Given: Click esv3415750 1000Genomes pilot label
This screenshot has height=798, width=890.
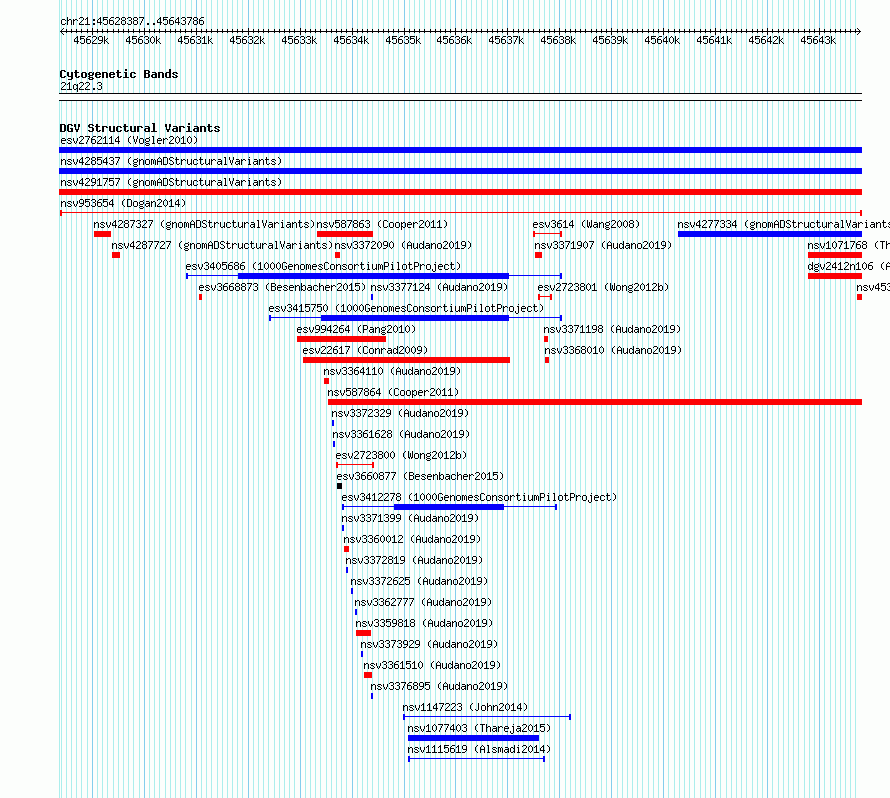Looking at the screenshot, I should (406, 308).
